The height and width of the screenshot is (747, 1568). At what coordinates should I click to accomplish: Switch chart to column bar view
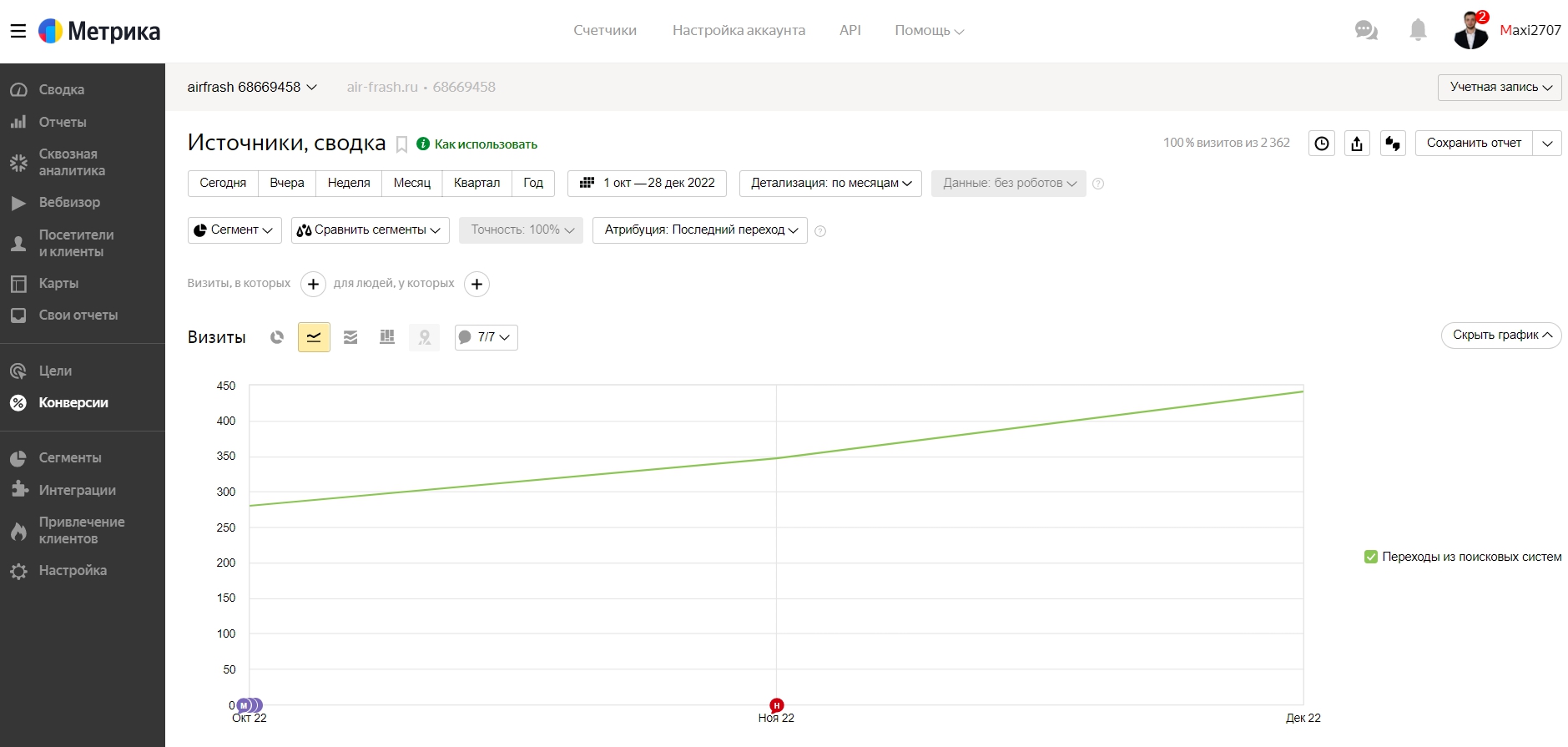[x=387, y=337]
